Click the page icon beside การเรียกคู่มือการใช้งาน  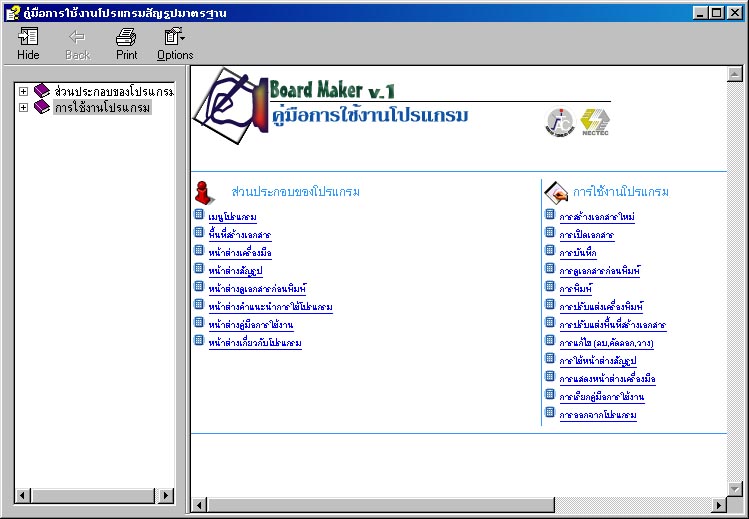point(550,394)
